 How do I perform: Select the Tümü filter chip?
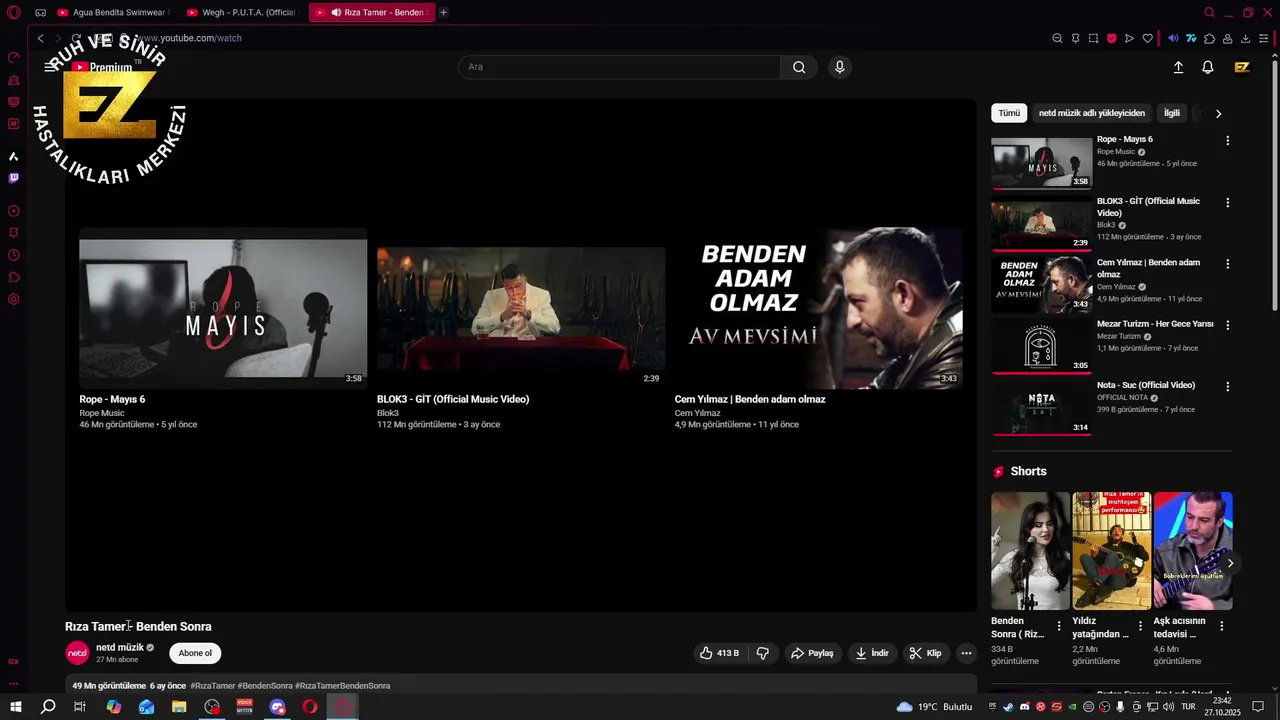point(1009,113)
